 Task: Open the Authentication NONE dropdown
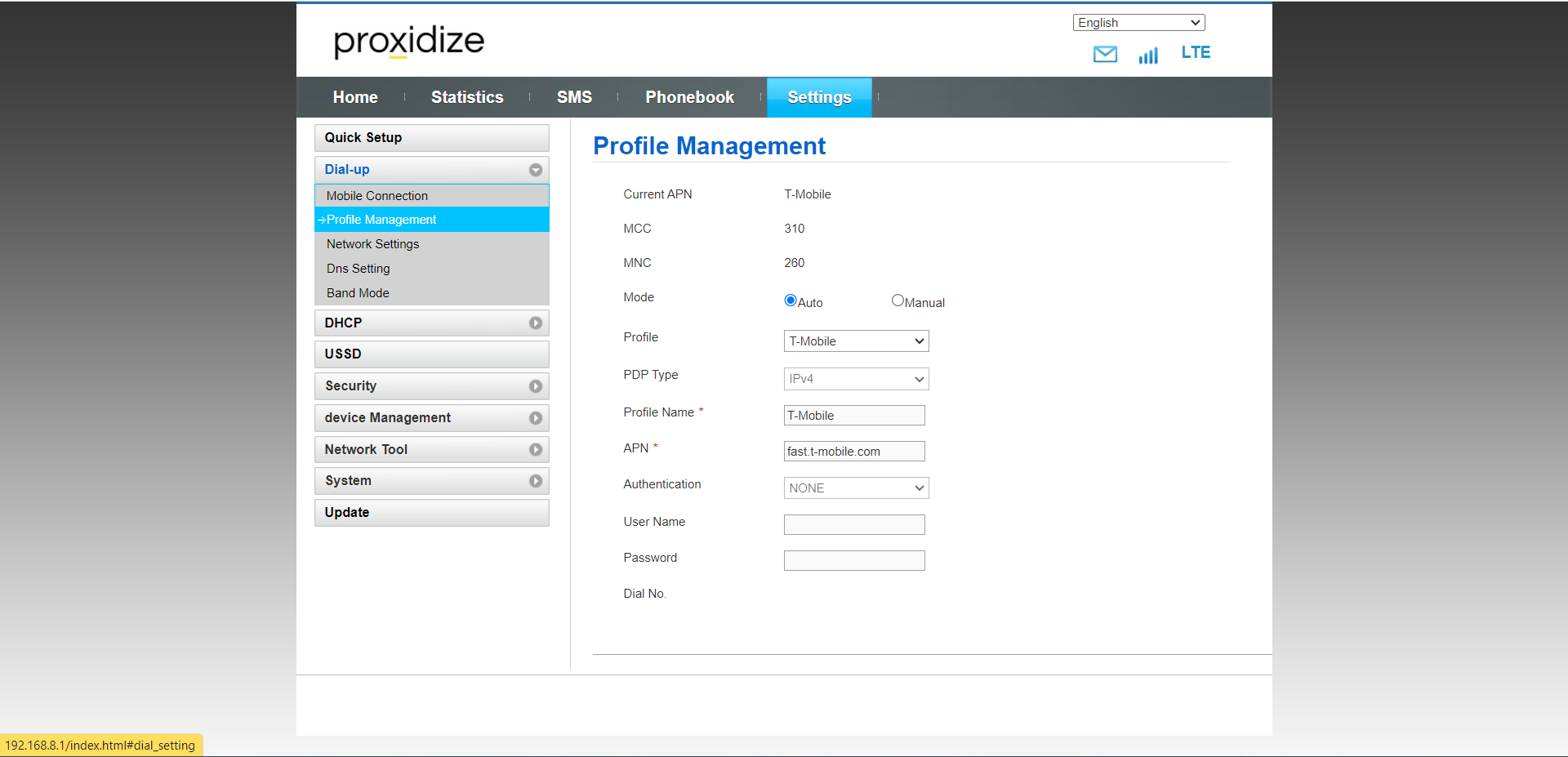click(856, 488)
